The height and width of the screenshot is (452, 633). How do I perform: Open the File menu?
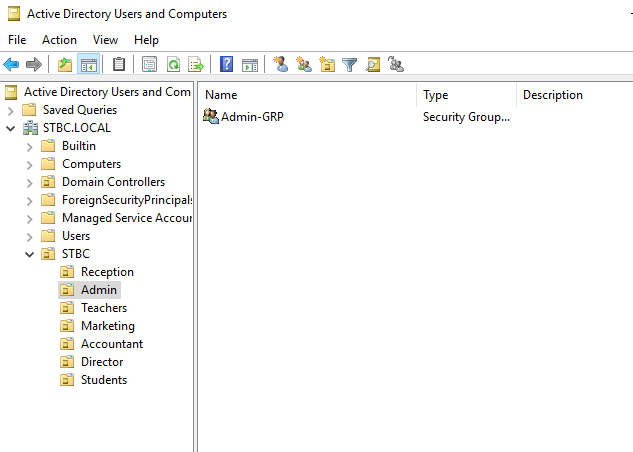[x=17, y=40]
